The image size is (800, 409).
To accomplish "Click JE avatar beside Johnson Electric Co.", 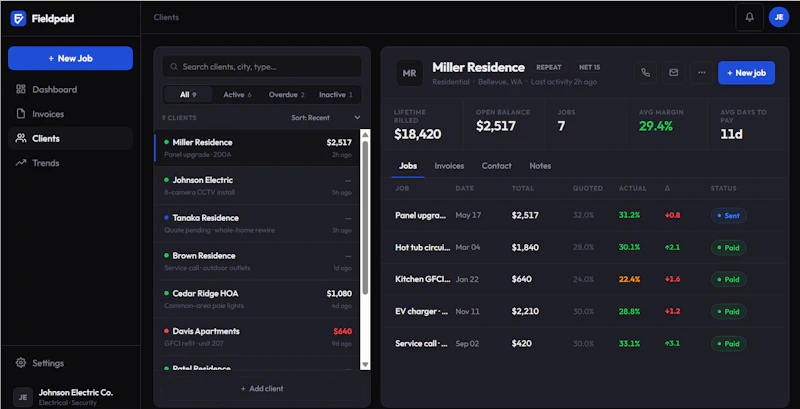I will 22,397.
